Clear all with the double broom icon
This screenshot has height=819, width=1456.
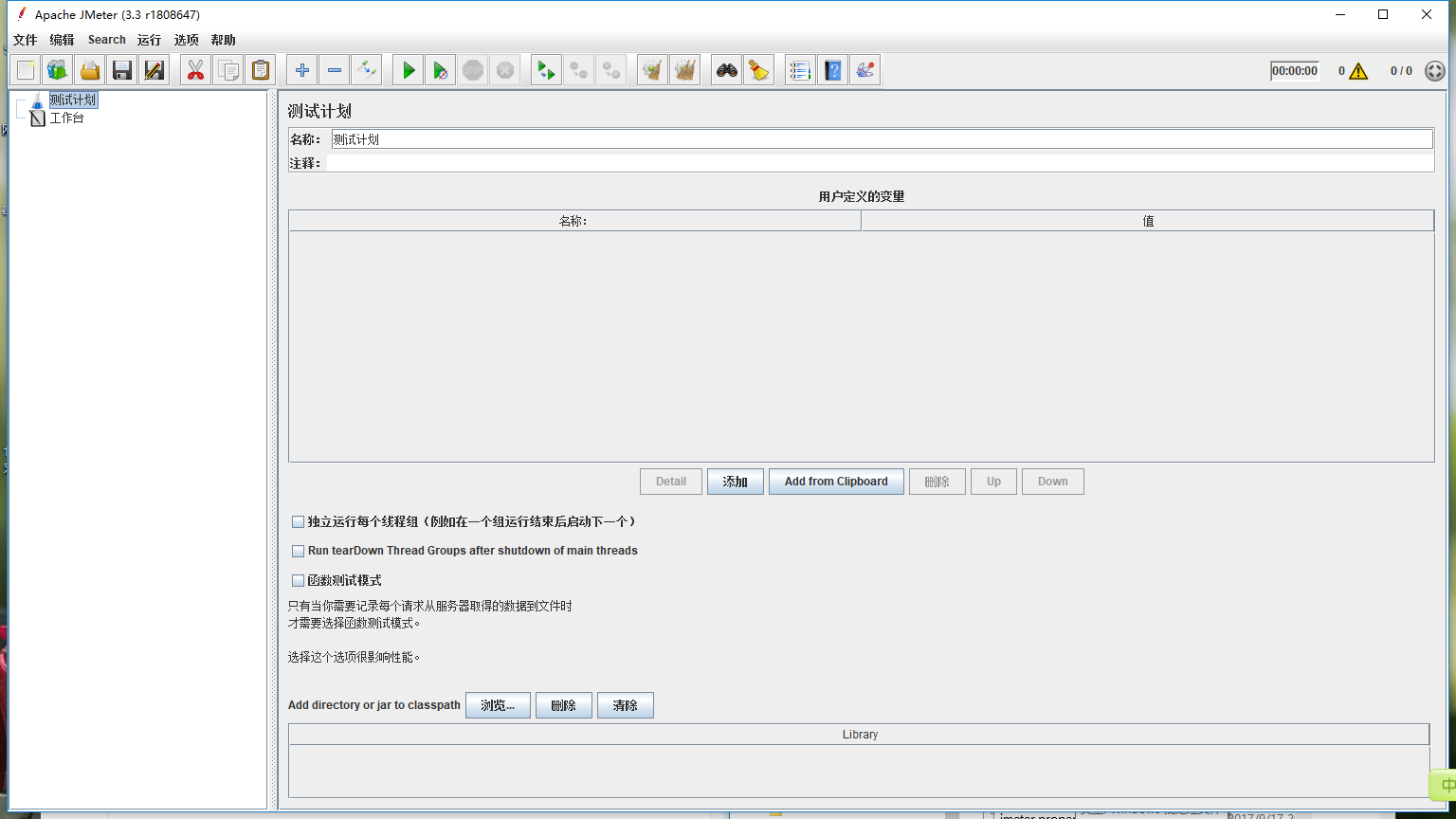(685, 70)
